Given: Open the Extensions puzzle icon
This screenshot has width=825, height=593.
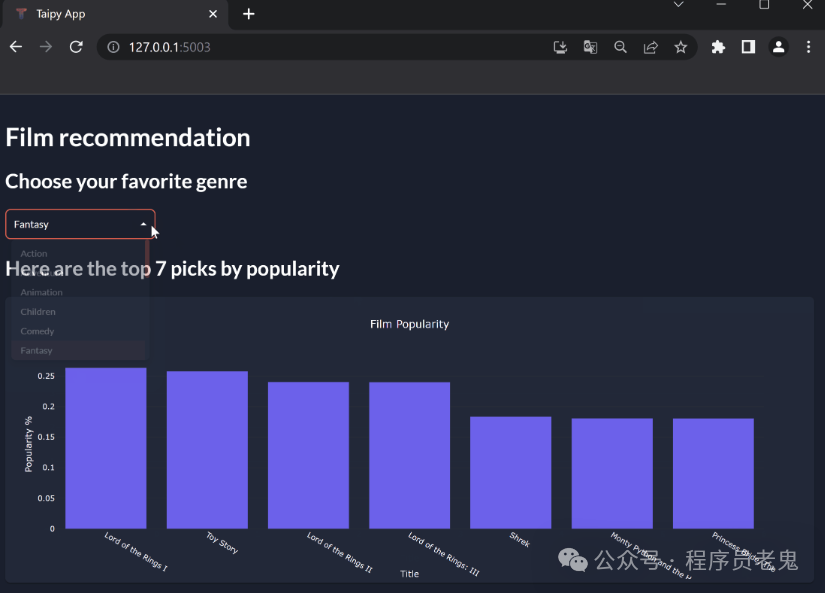Looking at the screenshot, I should [x=718, y=47].
